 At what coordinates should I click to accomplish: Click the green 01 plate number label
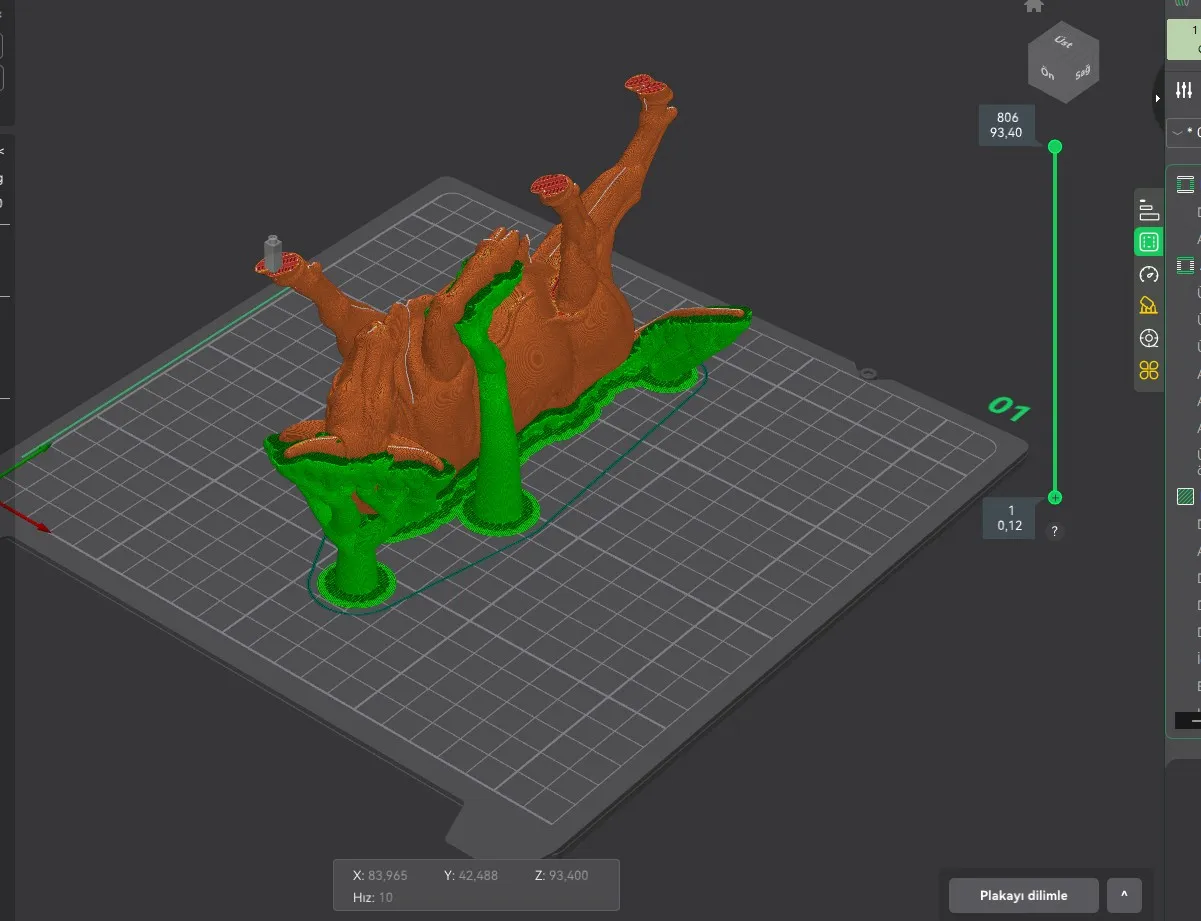[1009, 410]
